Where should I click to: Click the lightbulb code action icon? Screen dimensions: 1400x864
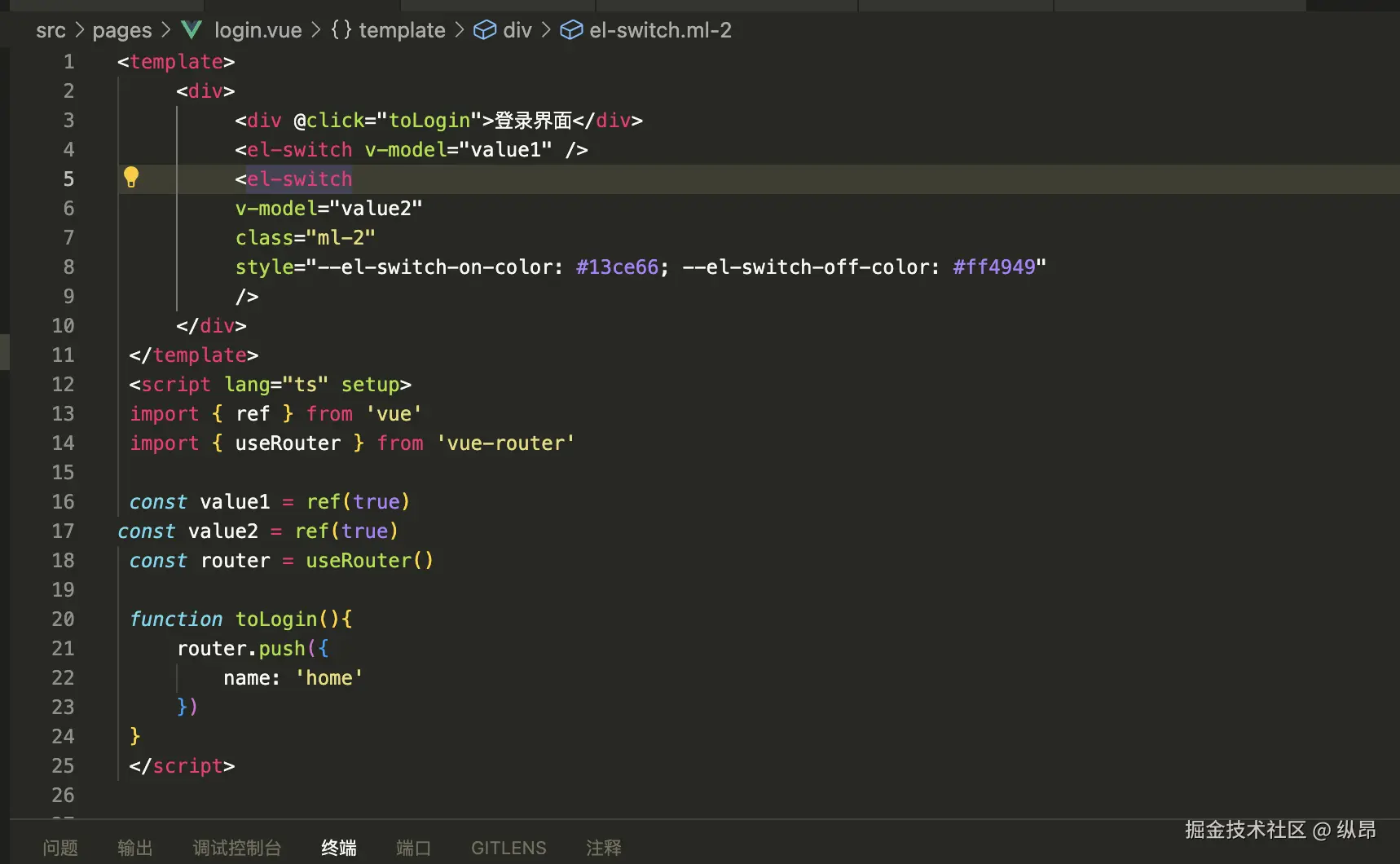tap(131, 177)
